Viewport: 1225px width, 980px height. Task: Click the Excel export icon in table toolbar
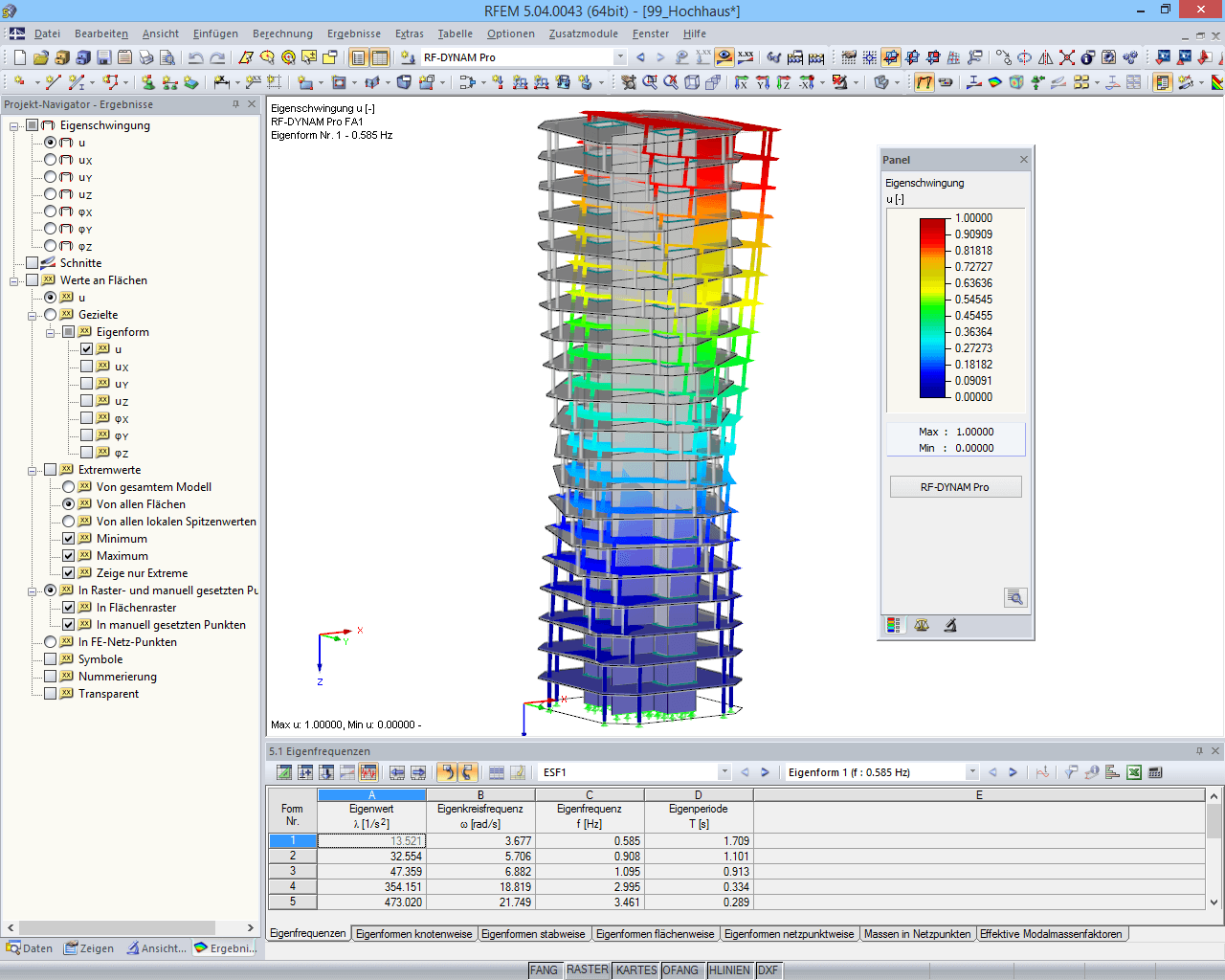click(x=1134, y=772)
